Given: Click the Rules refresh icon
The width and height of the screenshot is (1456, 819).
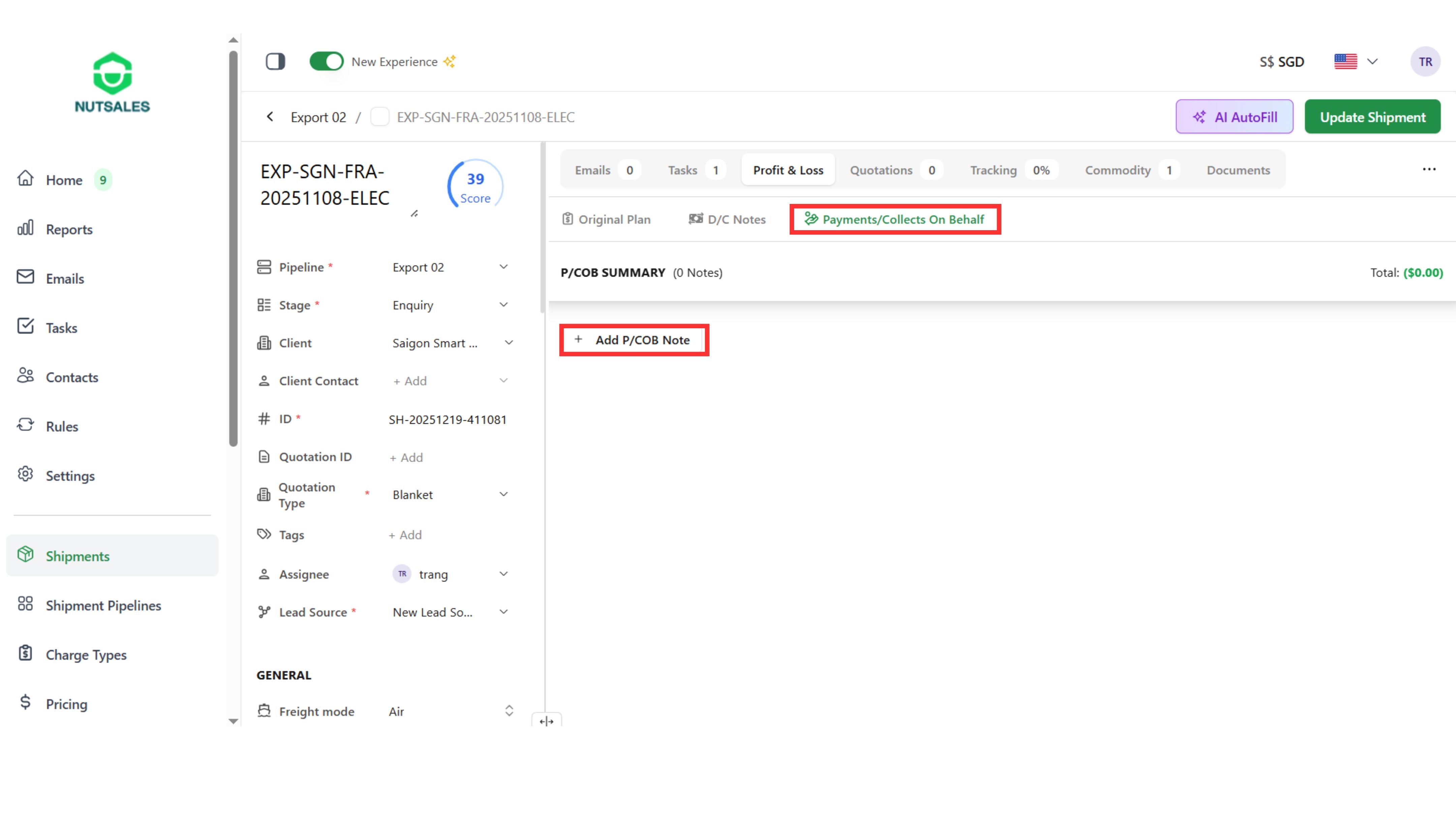Looking at the screenshot, I should (25, 425).
